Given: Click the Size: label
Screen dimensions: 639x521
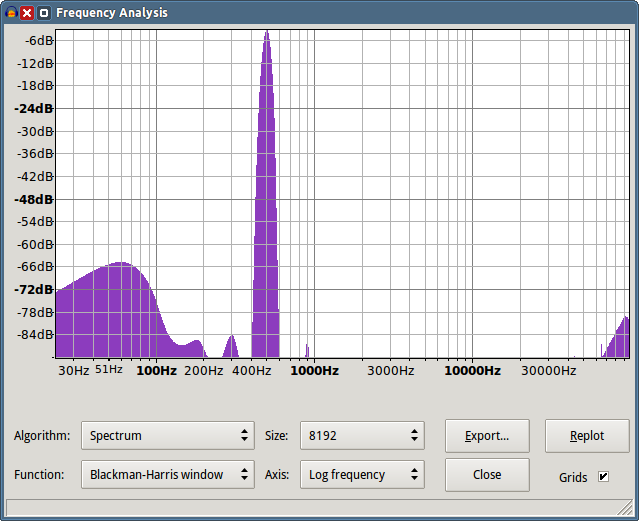Looking at the screenshot, I should (276, 435).
